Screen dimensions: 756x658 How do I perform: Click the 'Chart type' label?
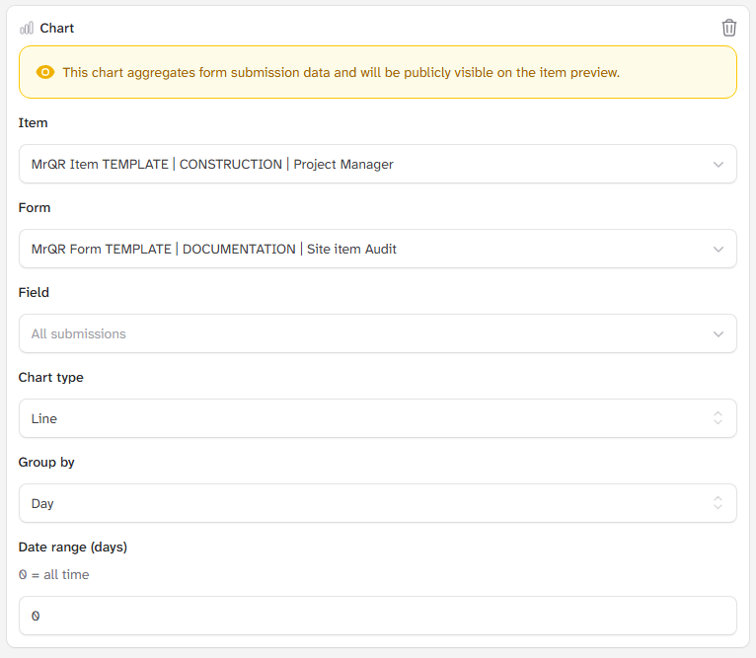[x=51, y=377]
